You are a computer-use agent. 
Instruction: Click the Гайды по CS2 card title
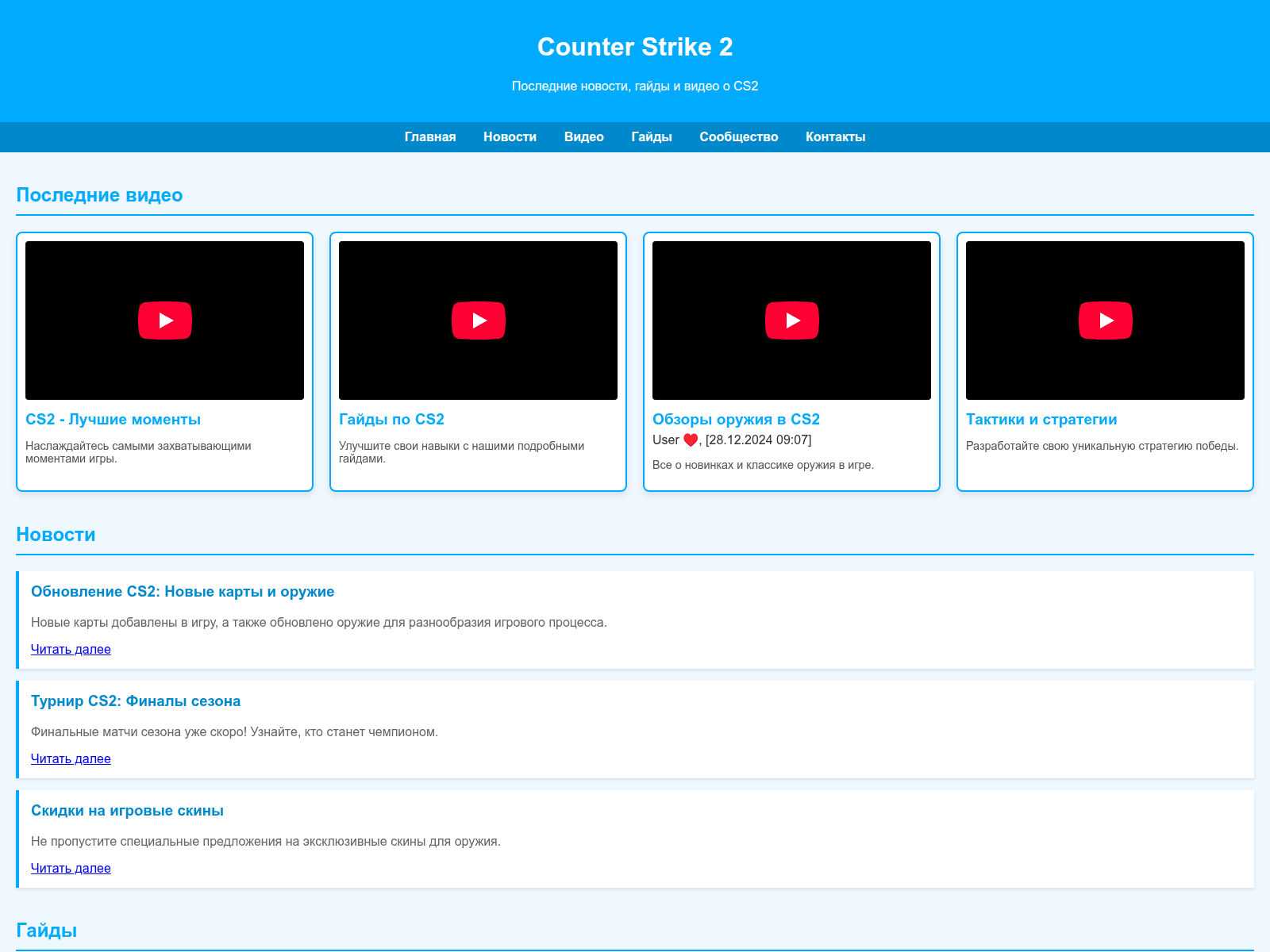391,420
